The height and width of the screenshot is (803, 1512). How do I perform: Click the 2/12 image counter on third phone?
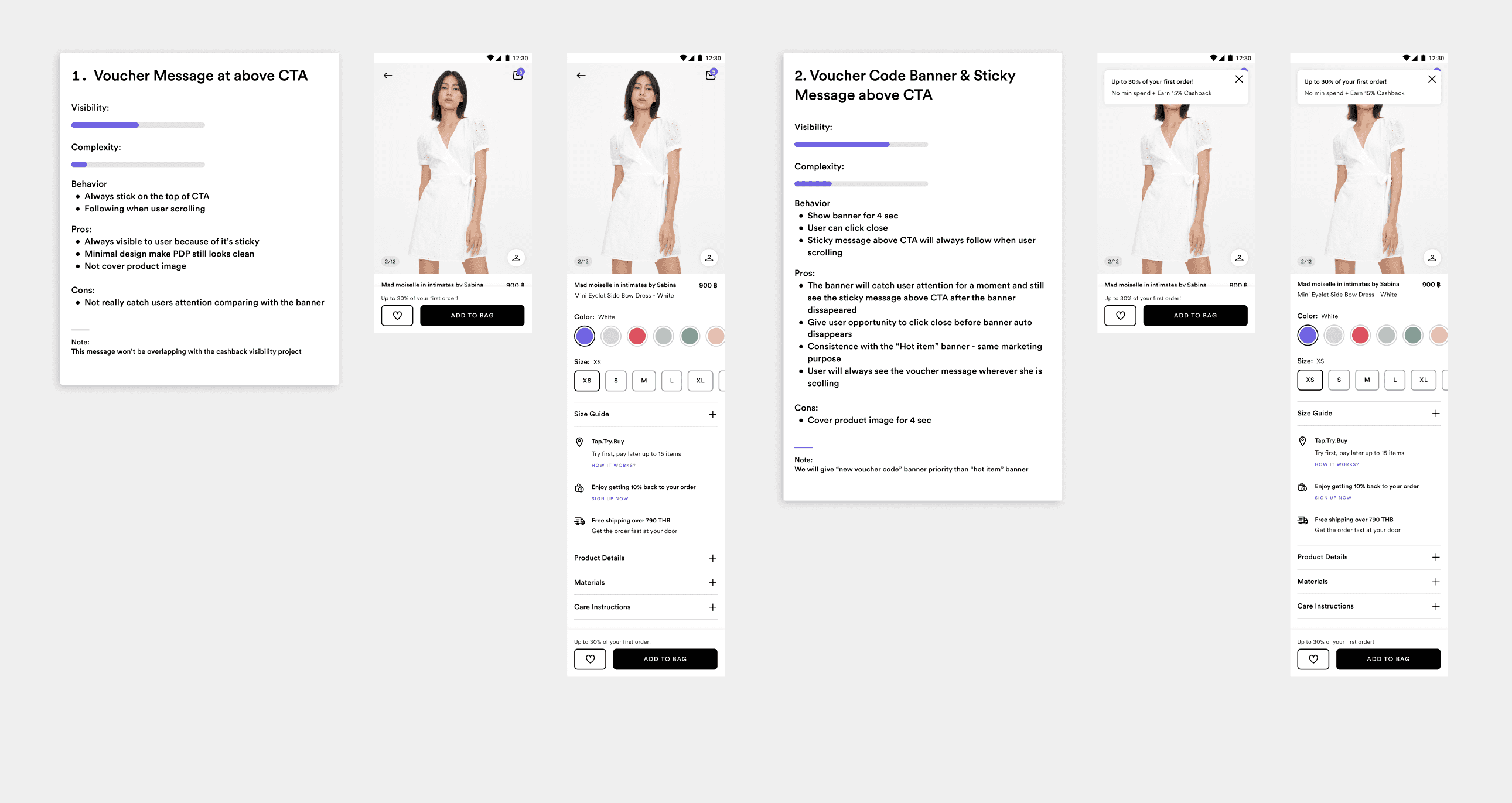(x=1113, y=261)
